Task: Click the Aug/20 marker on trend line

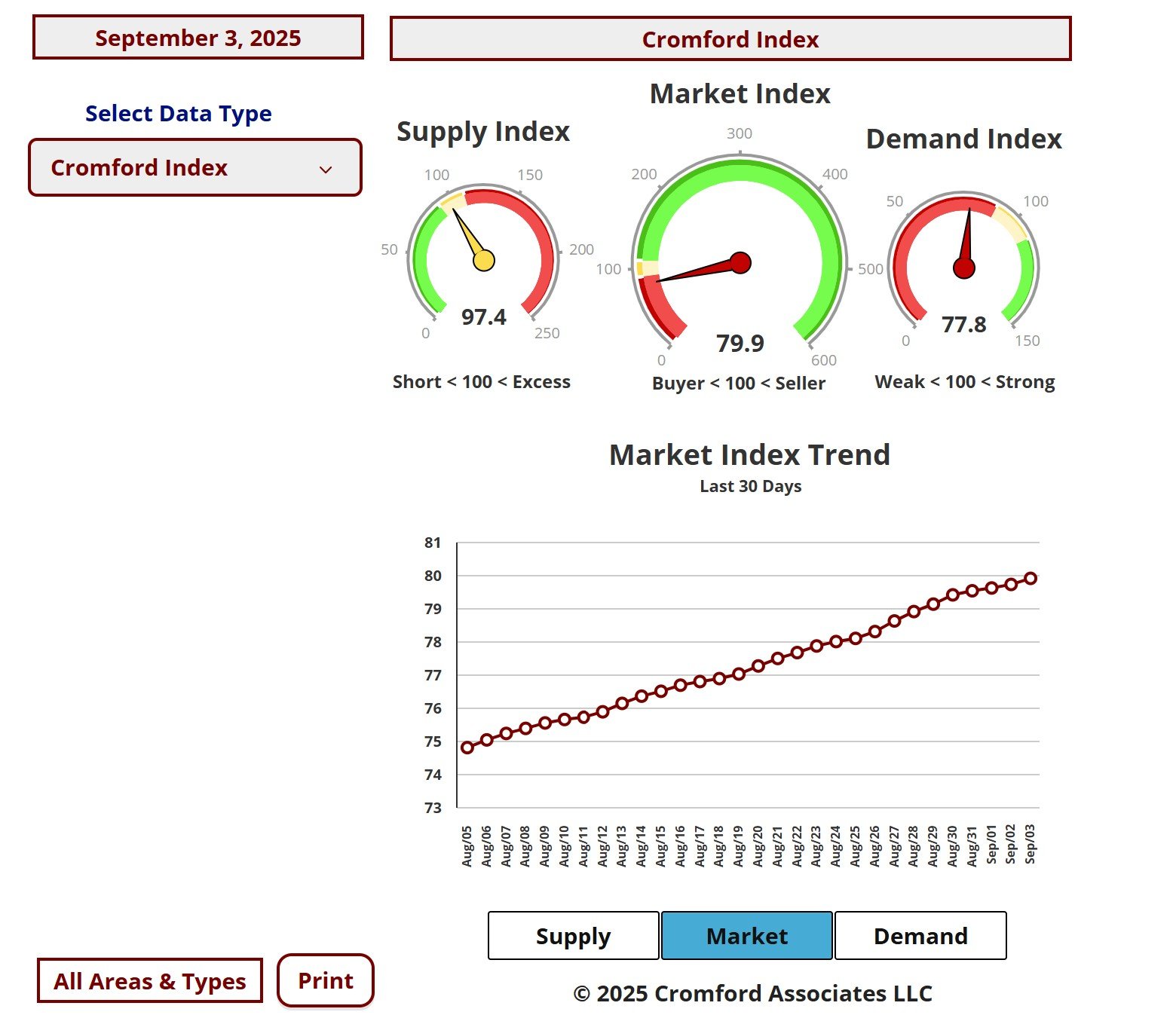Action: 758,665
